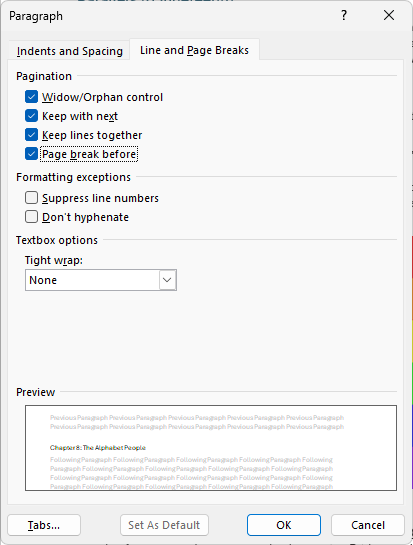Screen dimensions: 413x545
Task: Check the Don't hyphenate box
Action: pos(31,217)
